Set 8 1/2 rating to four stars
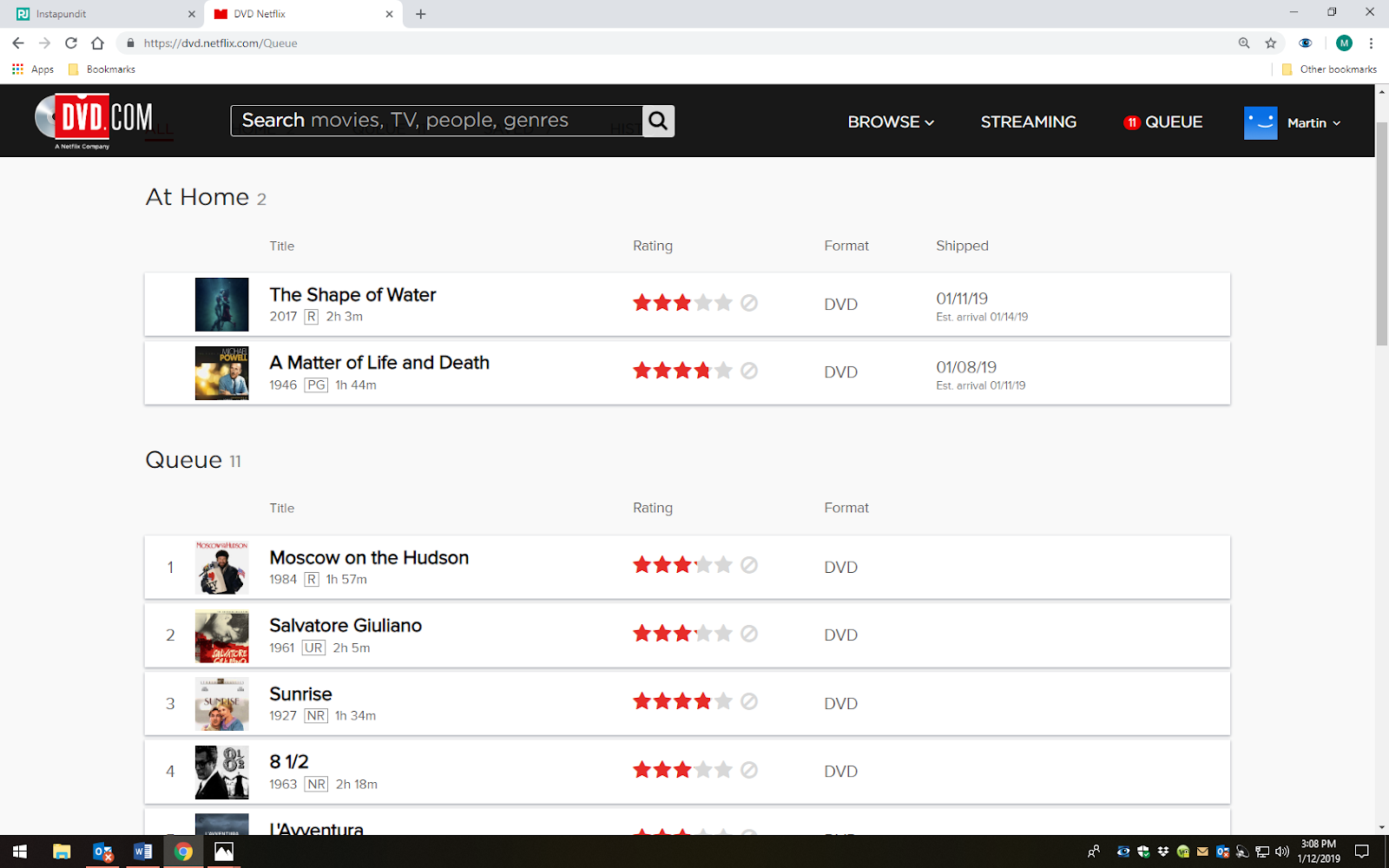 click(x=703, y=770)
